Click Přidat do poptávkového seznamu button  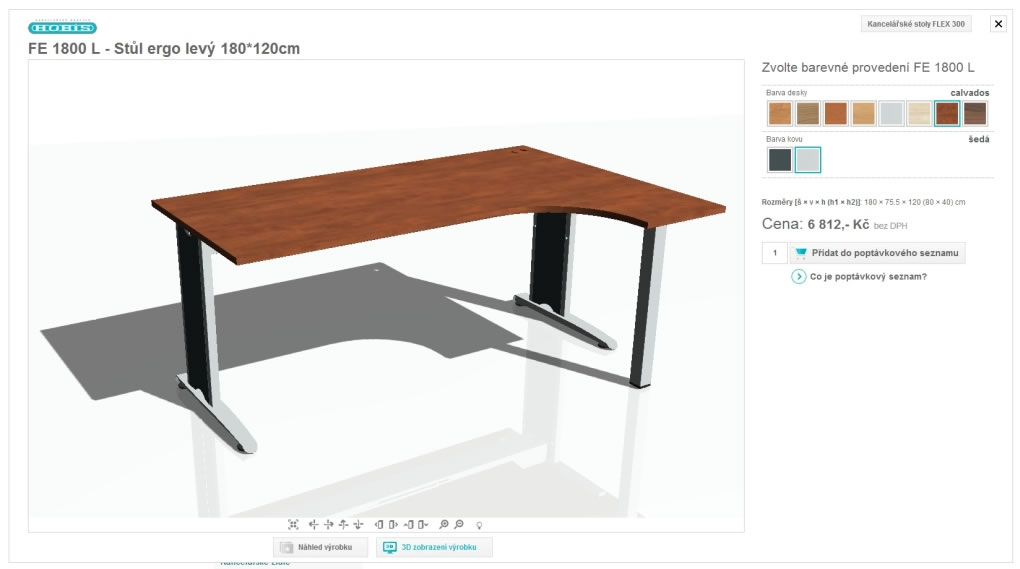(x=877, y=252)
